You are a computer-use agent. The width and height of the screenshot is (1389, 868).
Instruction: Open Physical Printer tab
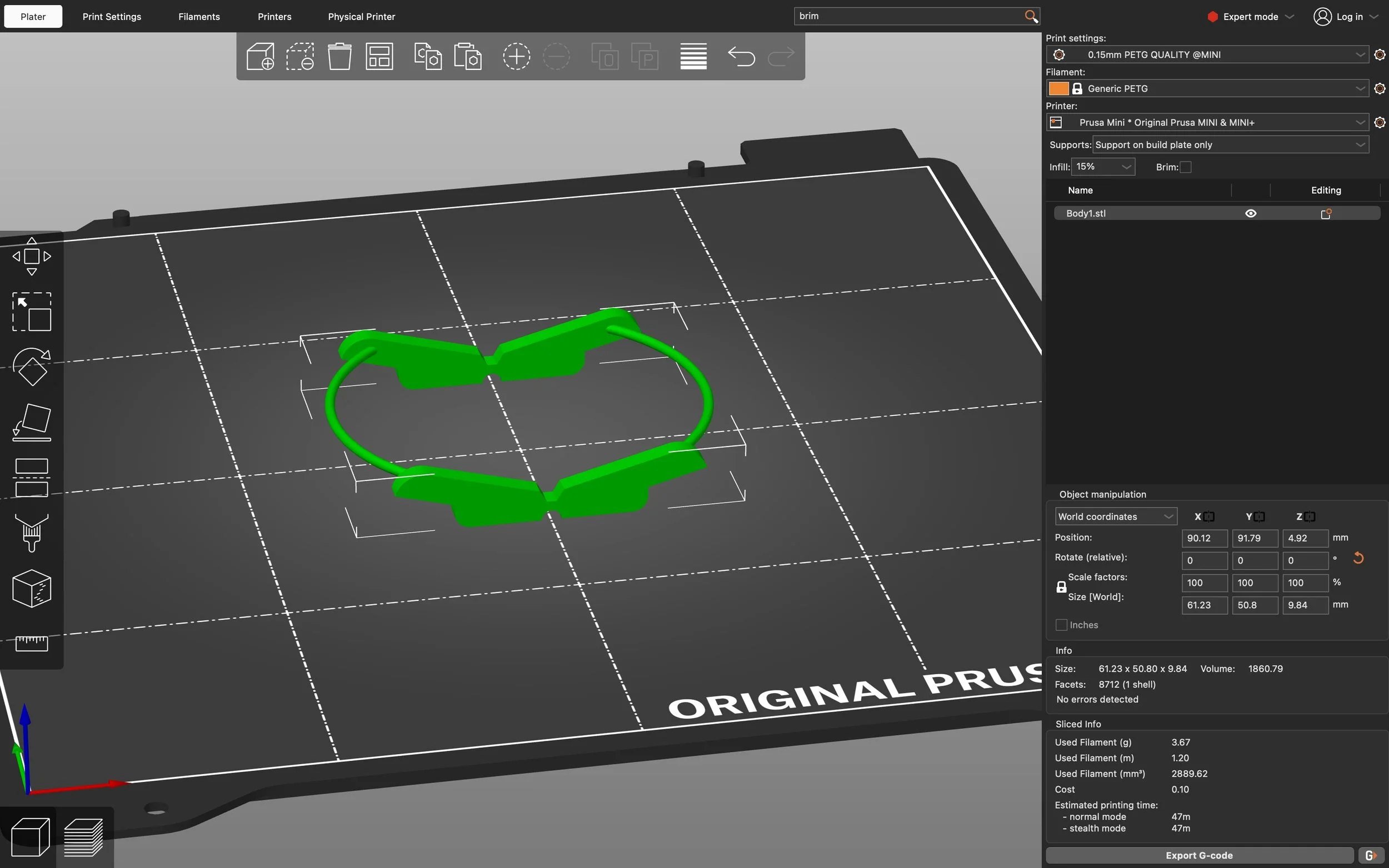point(362,17)
